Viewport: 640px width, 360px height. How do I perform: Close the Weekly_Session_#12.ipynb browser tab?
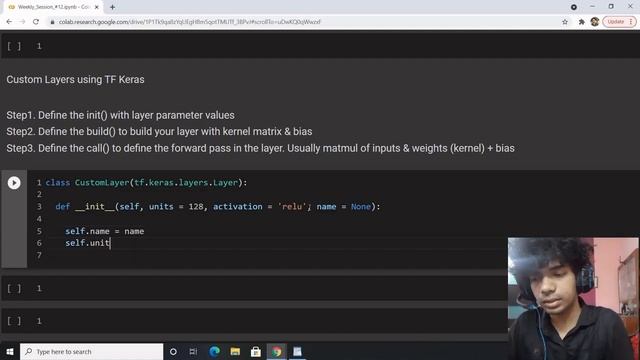pyautogui.click(x=97, y=7)
